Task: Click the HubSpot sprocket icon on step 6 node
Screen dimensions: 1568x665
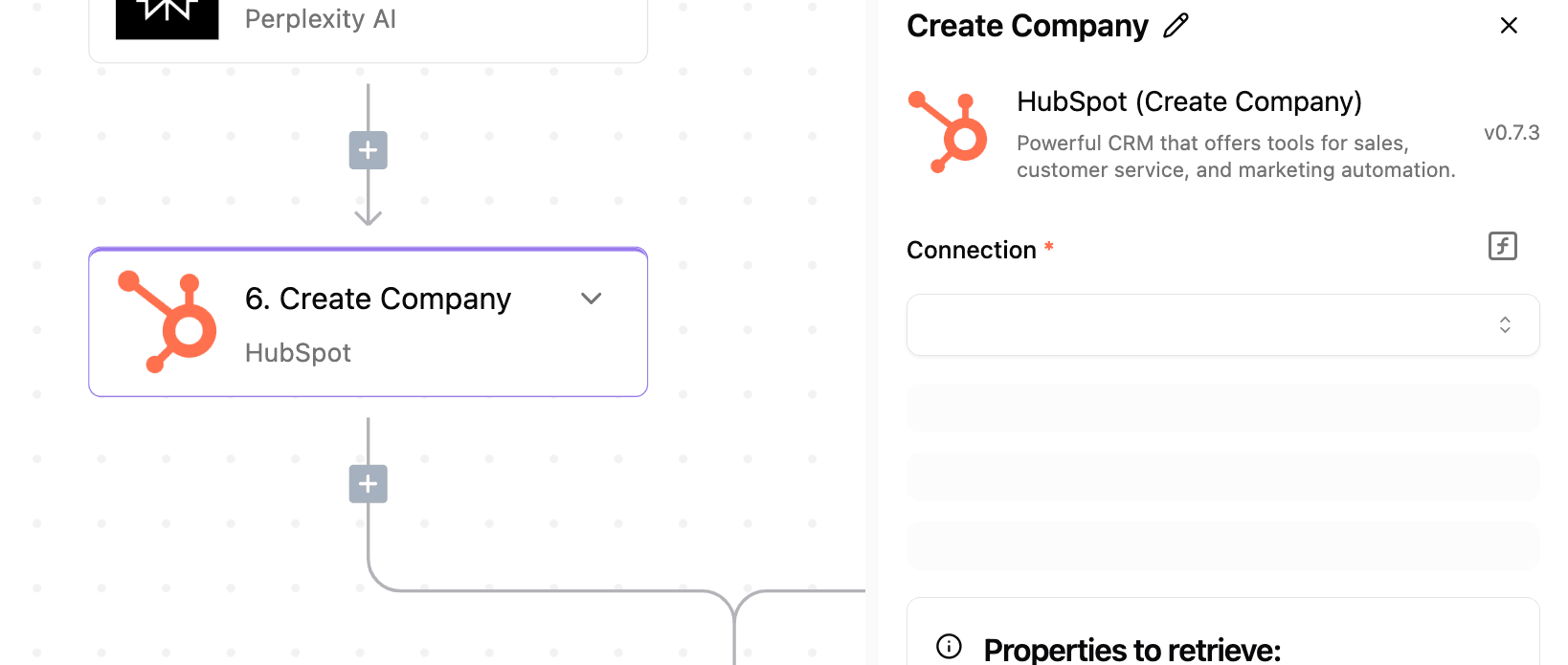Action: tap(168, 321)
